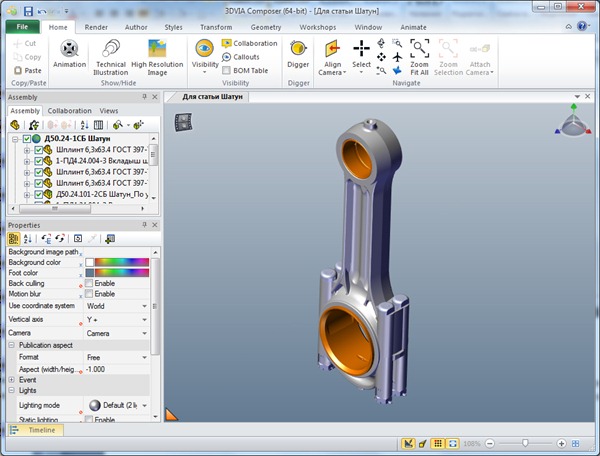Click the Background image path field
The height and width of the screenshot is (456, 600).
point(116,252)
